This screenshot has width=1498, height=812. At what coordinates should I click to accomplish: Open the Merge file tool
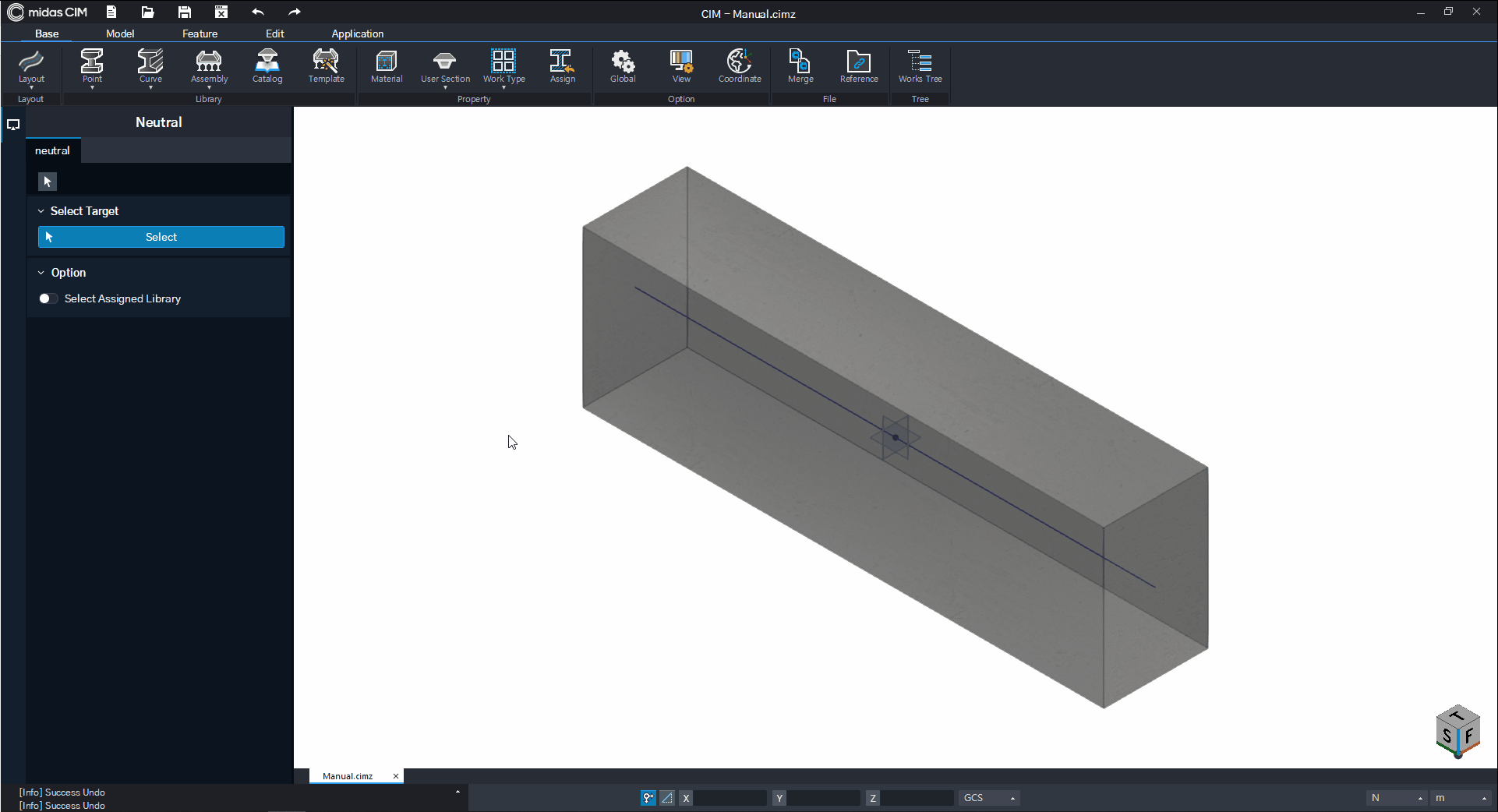tap(800, 66)
